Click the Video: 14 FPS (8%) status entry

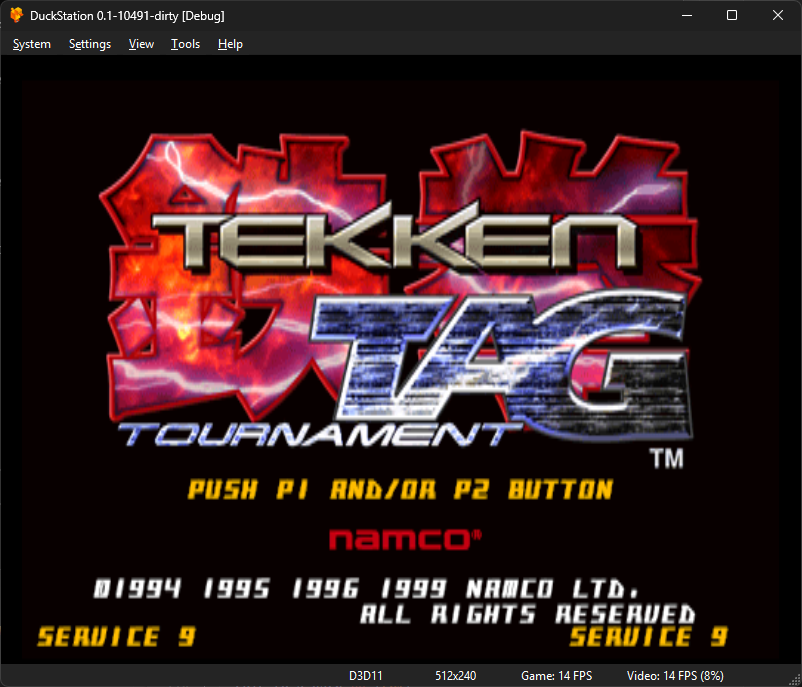point(675,676)
